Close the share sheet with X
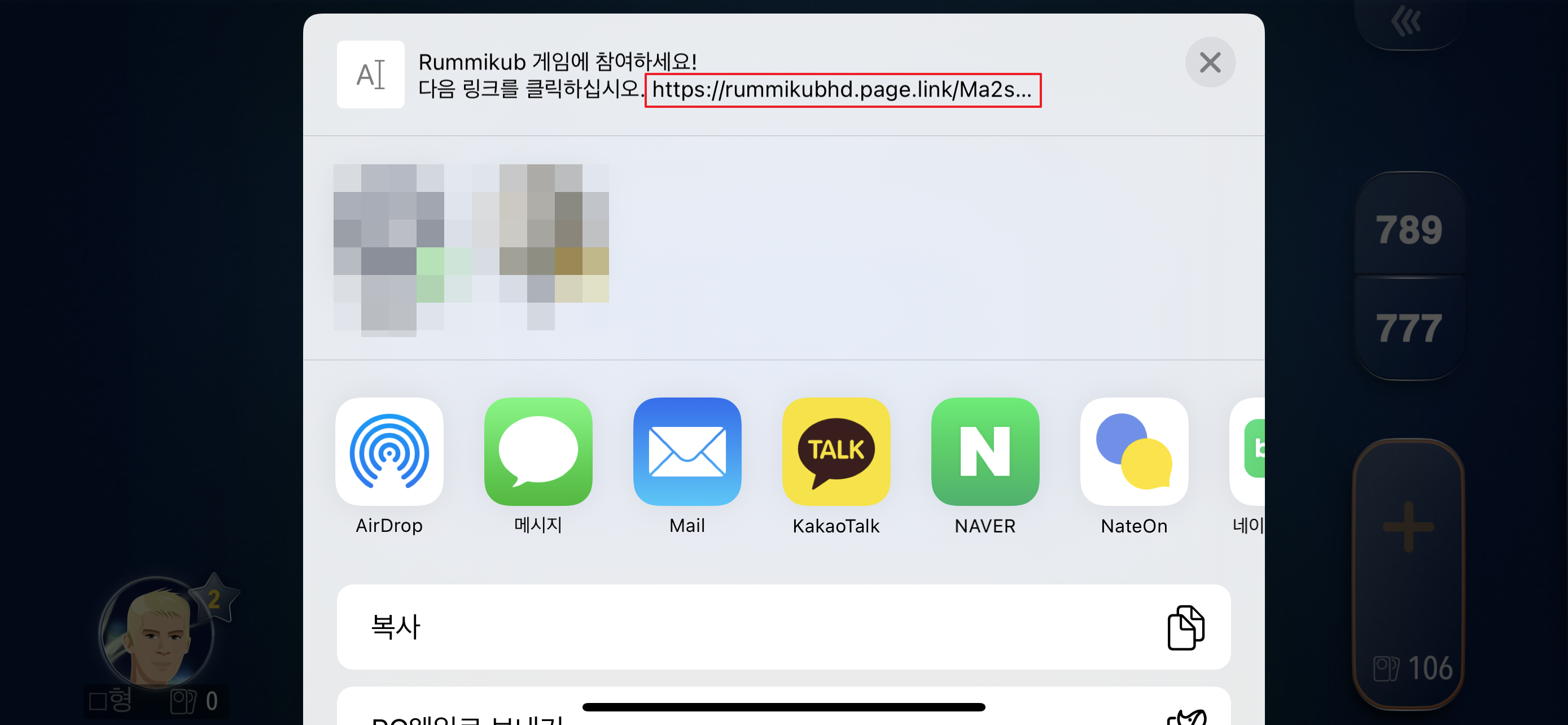Screen dimensions: 1568x725 coord(1210,62)
